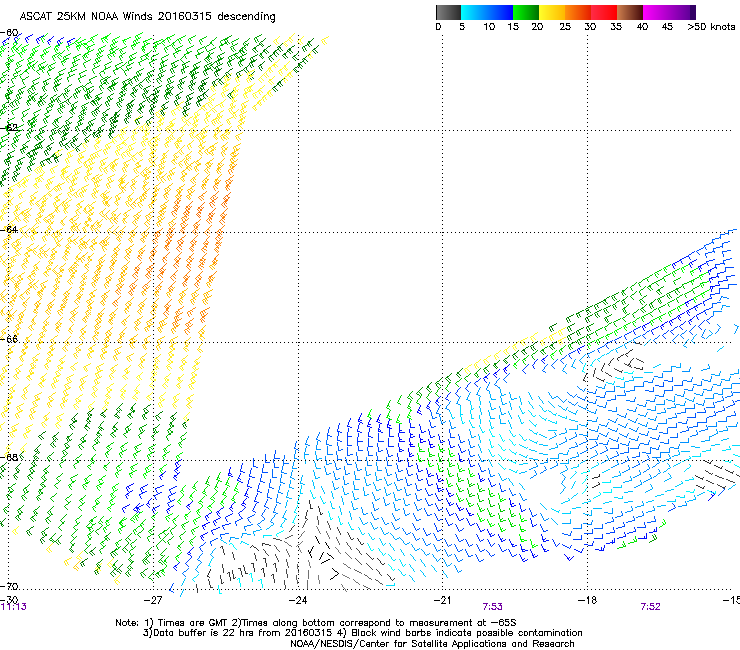Click the purple 7:53 swath time label
Image resolution: width=740 pixels, height=650 pixels.
click(492, 607)
